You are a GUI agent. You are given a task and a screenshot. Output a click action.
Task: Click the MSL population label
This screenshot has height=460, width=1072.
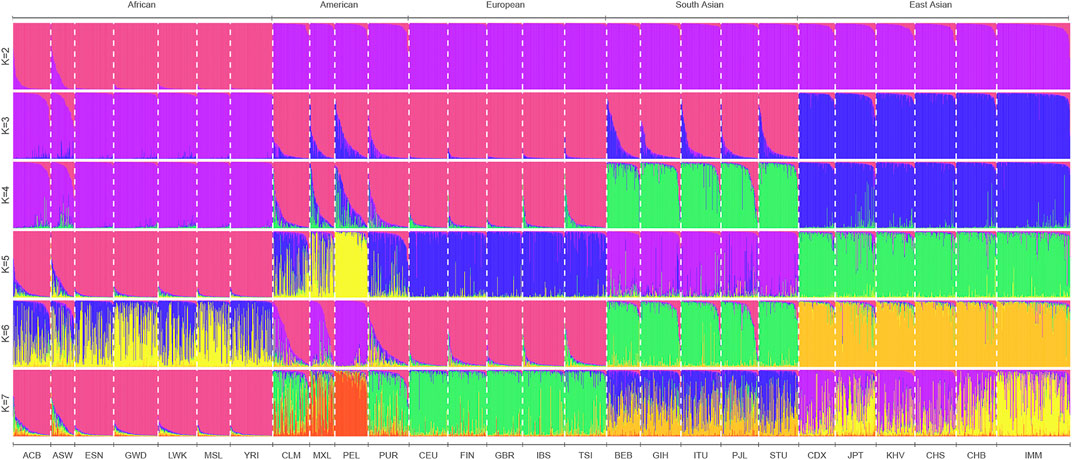pyautogui.click(x=213, y=454)
